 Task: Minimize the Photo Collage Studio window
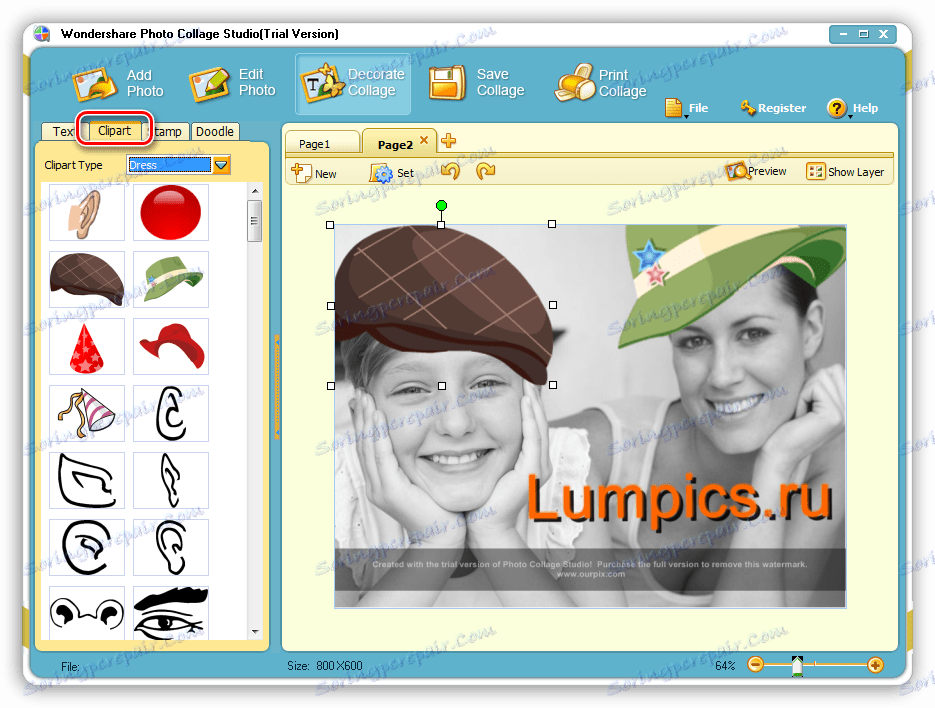[843, 34]
